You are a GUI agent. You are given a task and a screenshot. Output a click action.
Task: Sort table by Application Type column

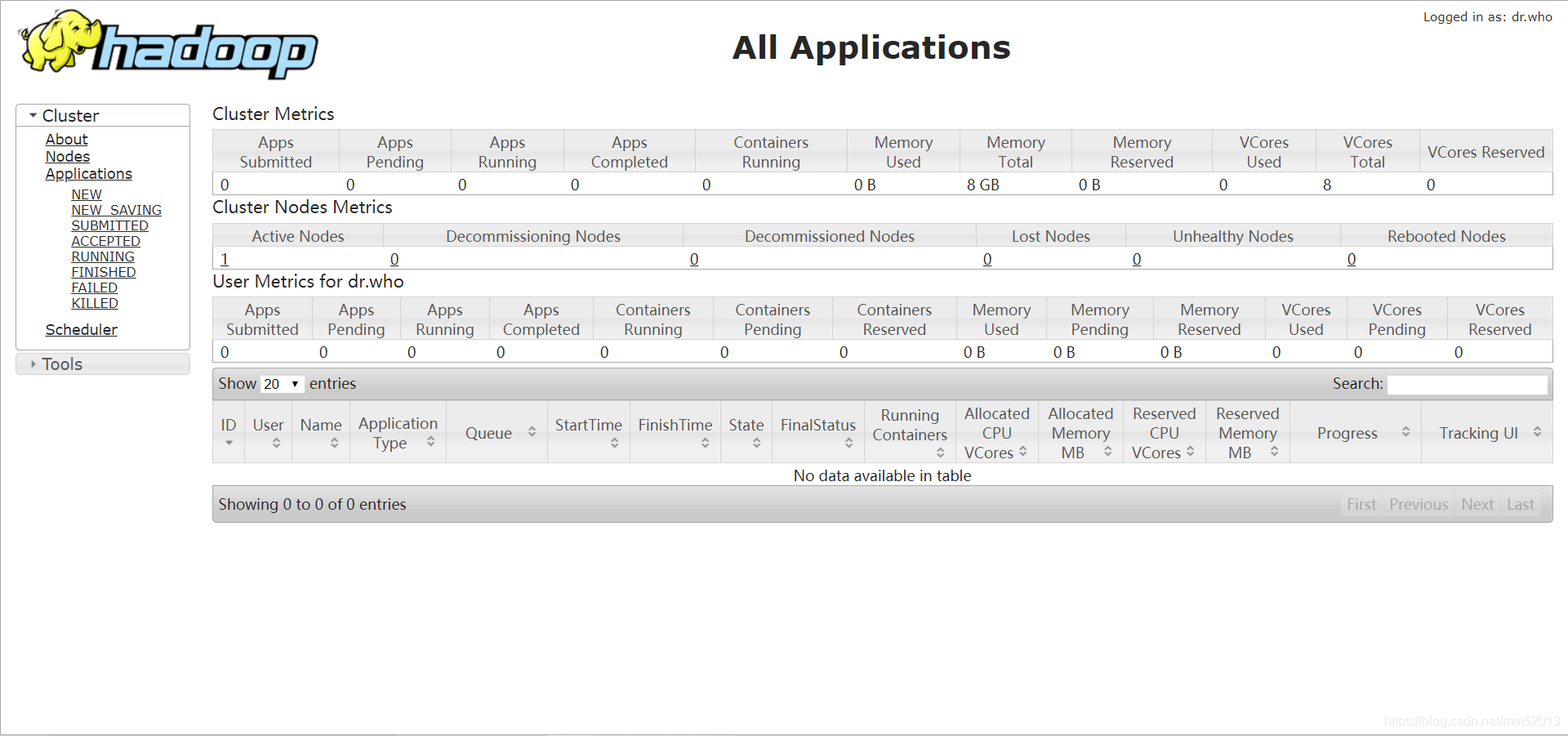click(398, 432)
